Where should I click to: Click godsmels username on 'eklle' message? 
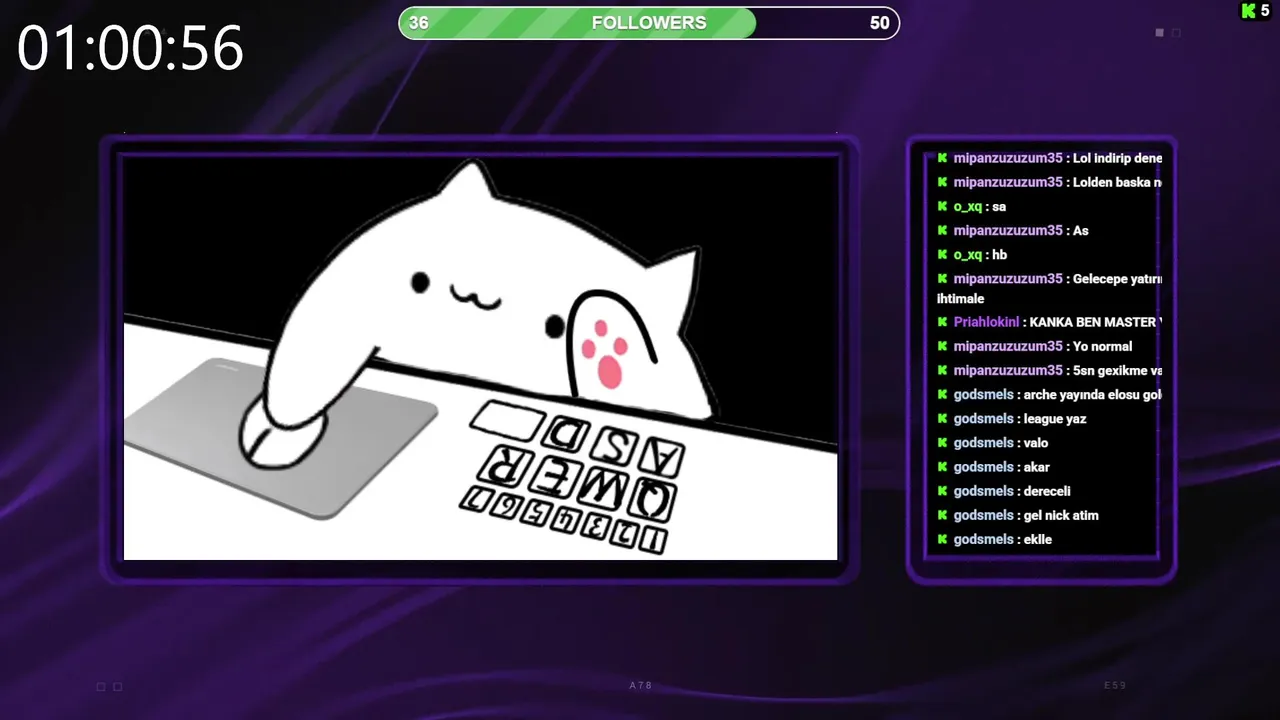click(x=984, y=539)
